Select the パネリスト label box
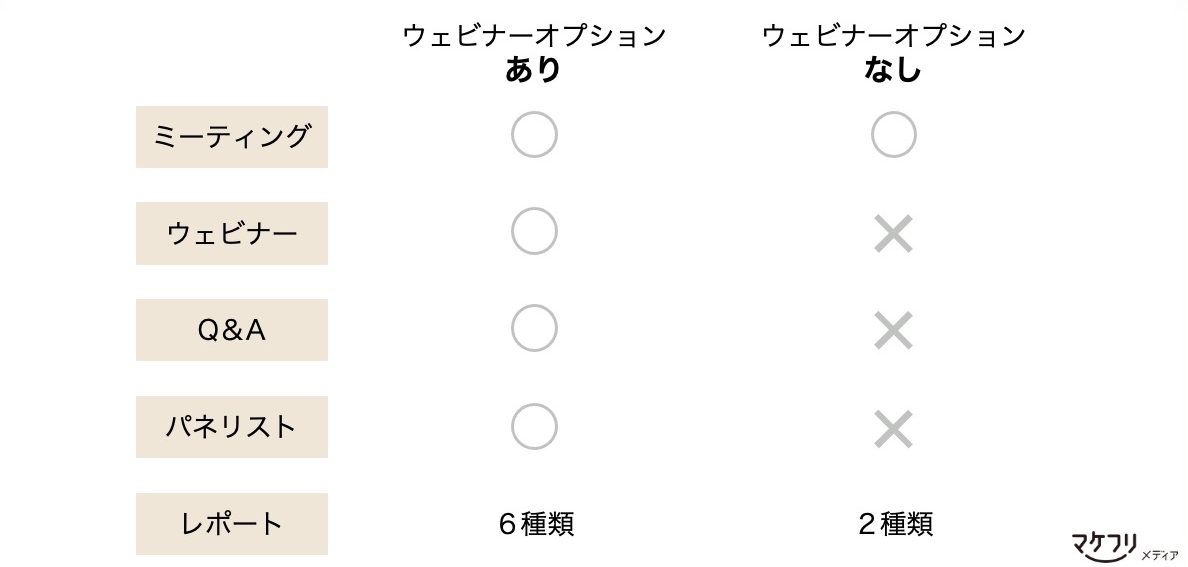 (232, 427)
